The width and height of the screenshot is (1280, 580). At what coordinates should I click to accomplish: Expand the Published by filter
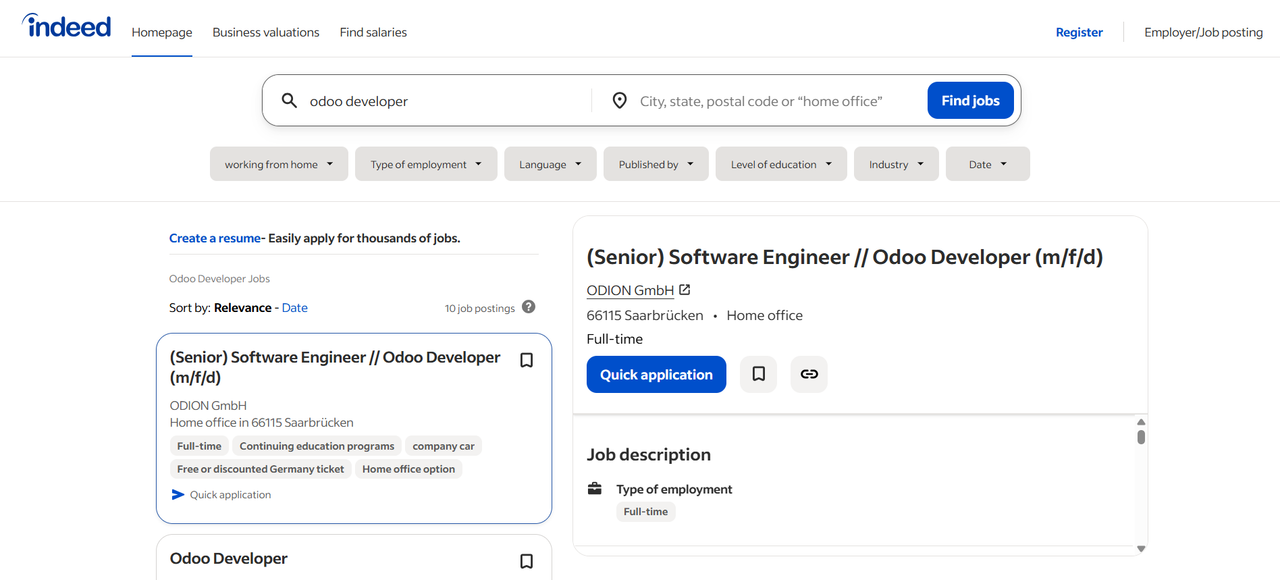click(656, 164)
